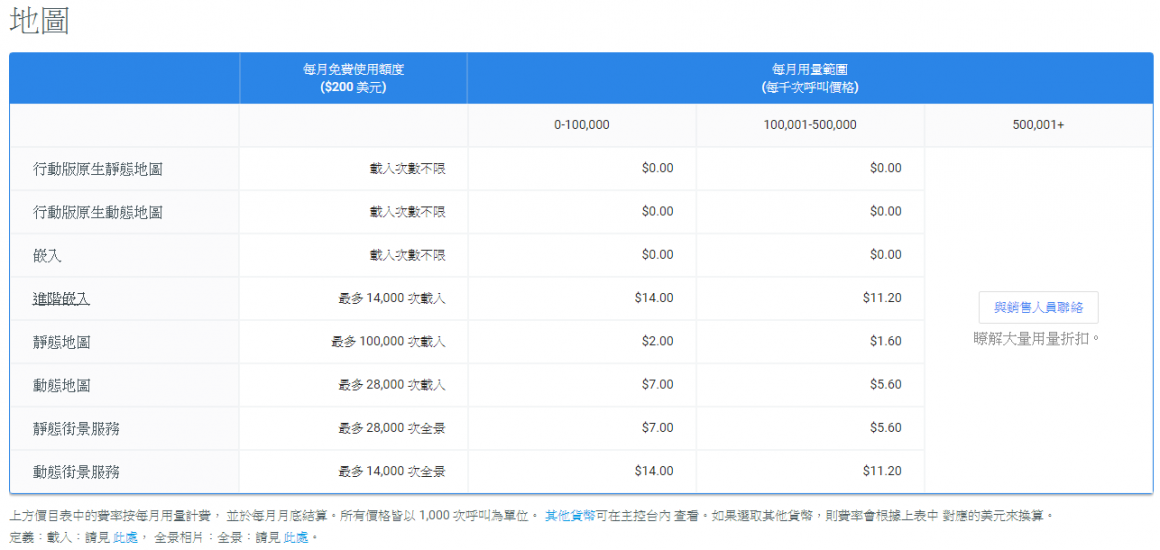Select the 每月免費使用額度 column header
The image size is (1160, 550).
[354, 78]
